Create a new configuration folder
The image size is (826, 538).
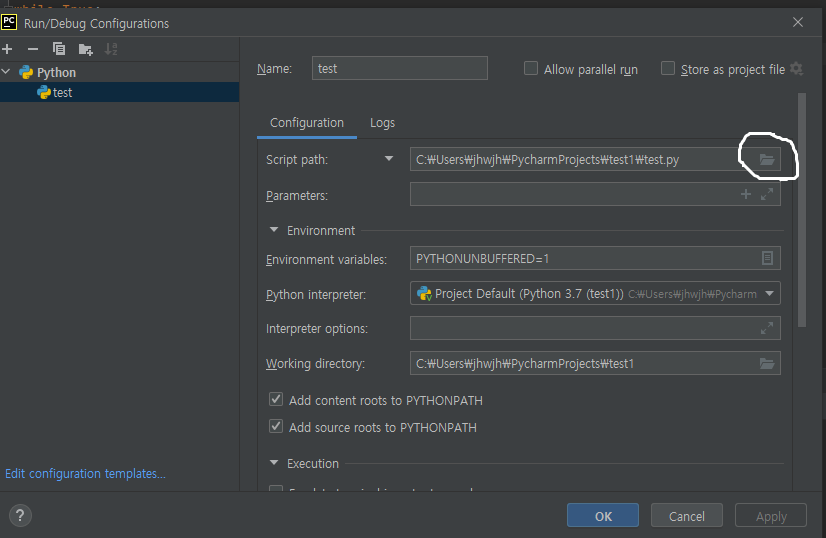pos(85,50)
